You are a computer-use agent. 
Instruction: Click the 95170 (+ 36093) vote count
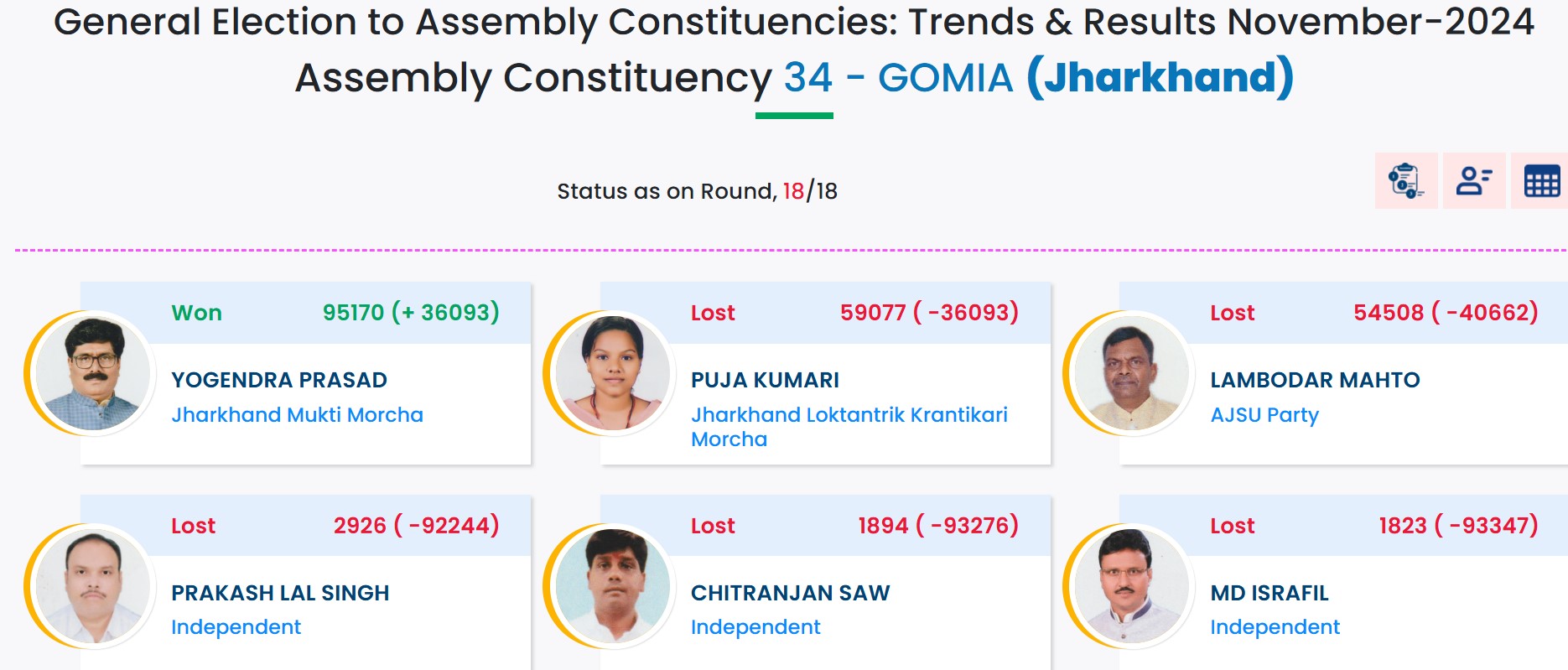coord(411,313)
